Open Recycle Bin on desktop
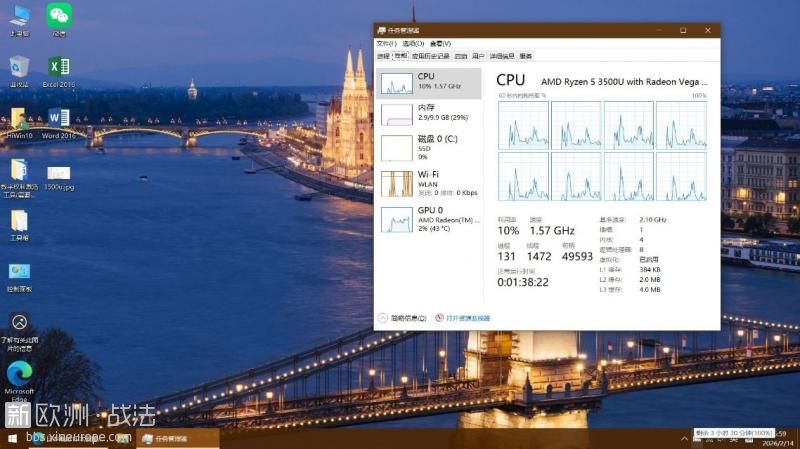800x449 pixels. (19, 70)
